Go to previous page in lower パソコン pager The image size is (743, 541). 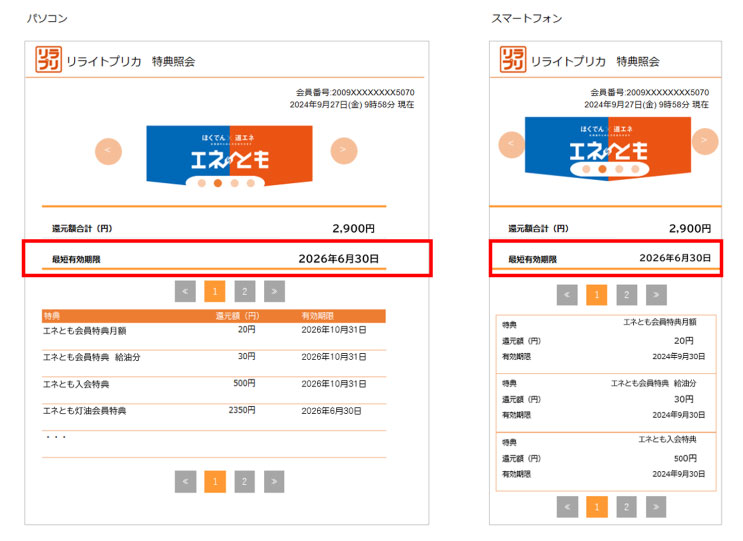[x=185, y=482]
